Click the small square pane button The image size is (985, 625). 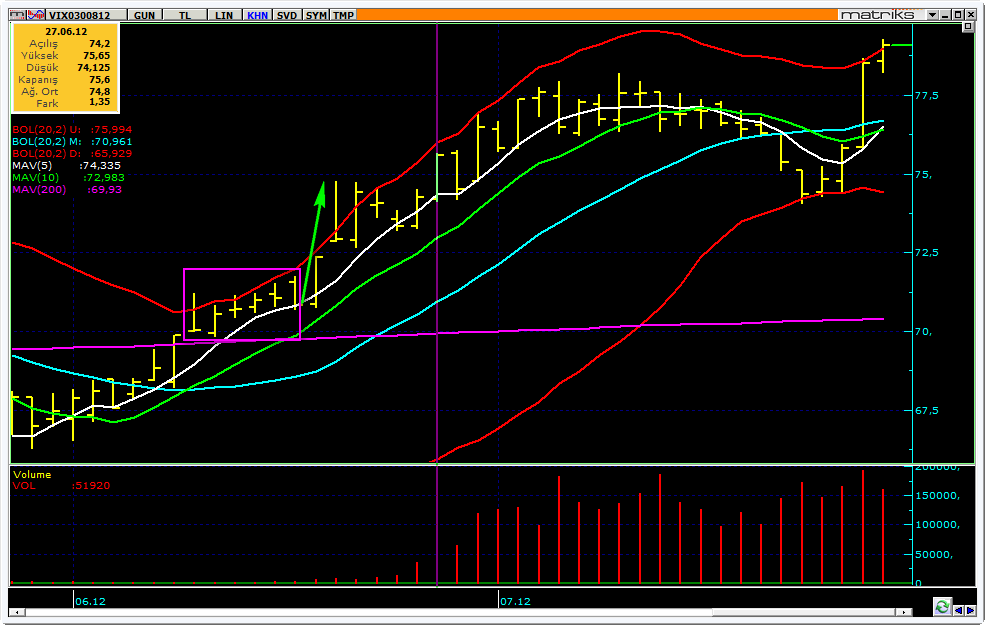pyautogui.click(x=967, y=27)
